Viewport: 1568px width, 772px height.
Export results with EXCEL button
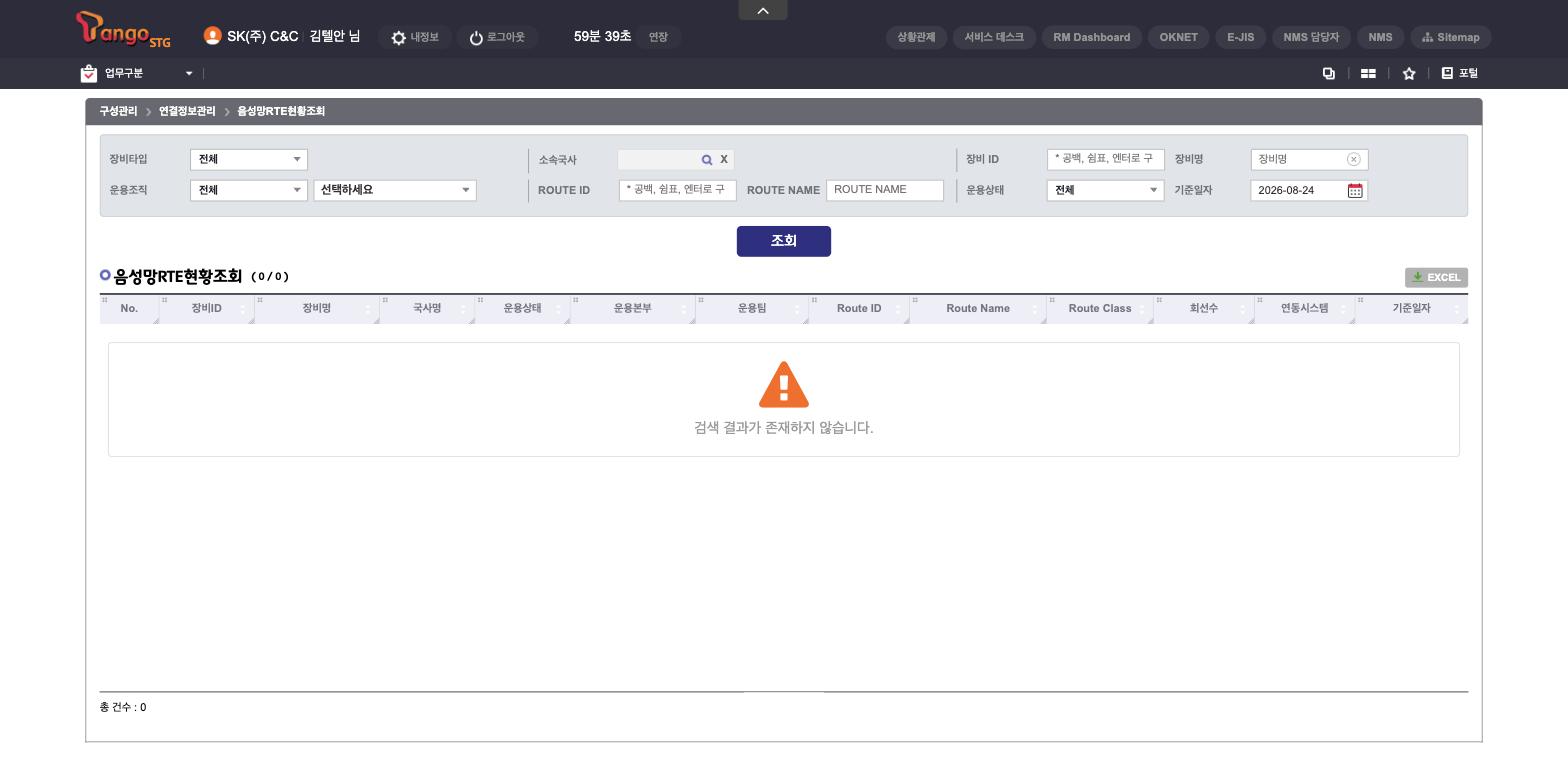click(x=1436, y=277)
